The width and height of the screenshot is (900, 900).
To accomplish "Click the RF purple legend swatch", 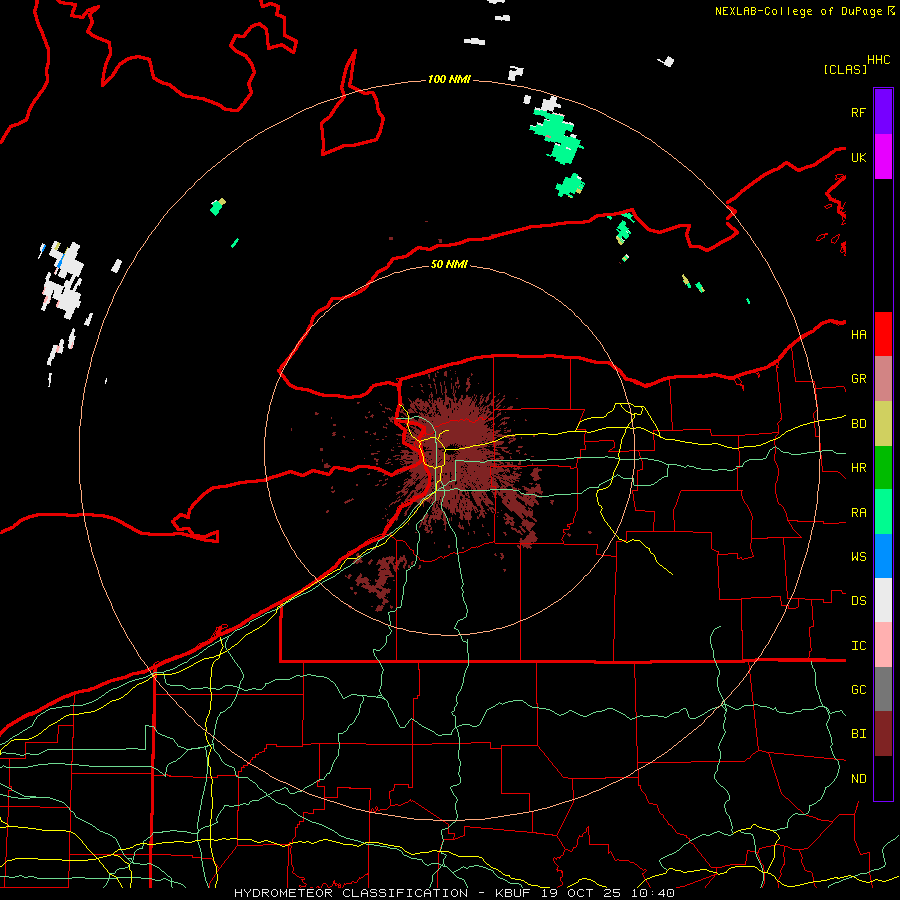I will click(x=883, y=112).
